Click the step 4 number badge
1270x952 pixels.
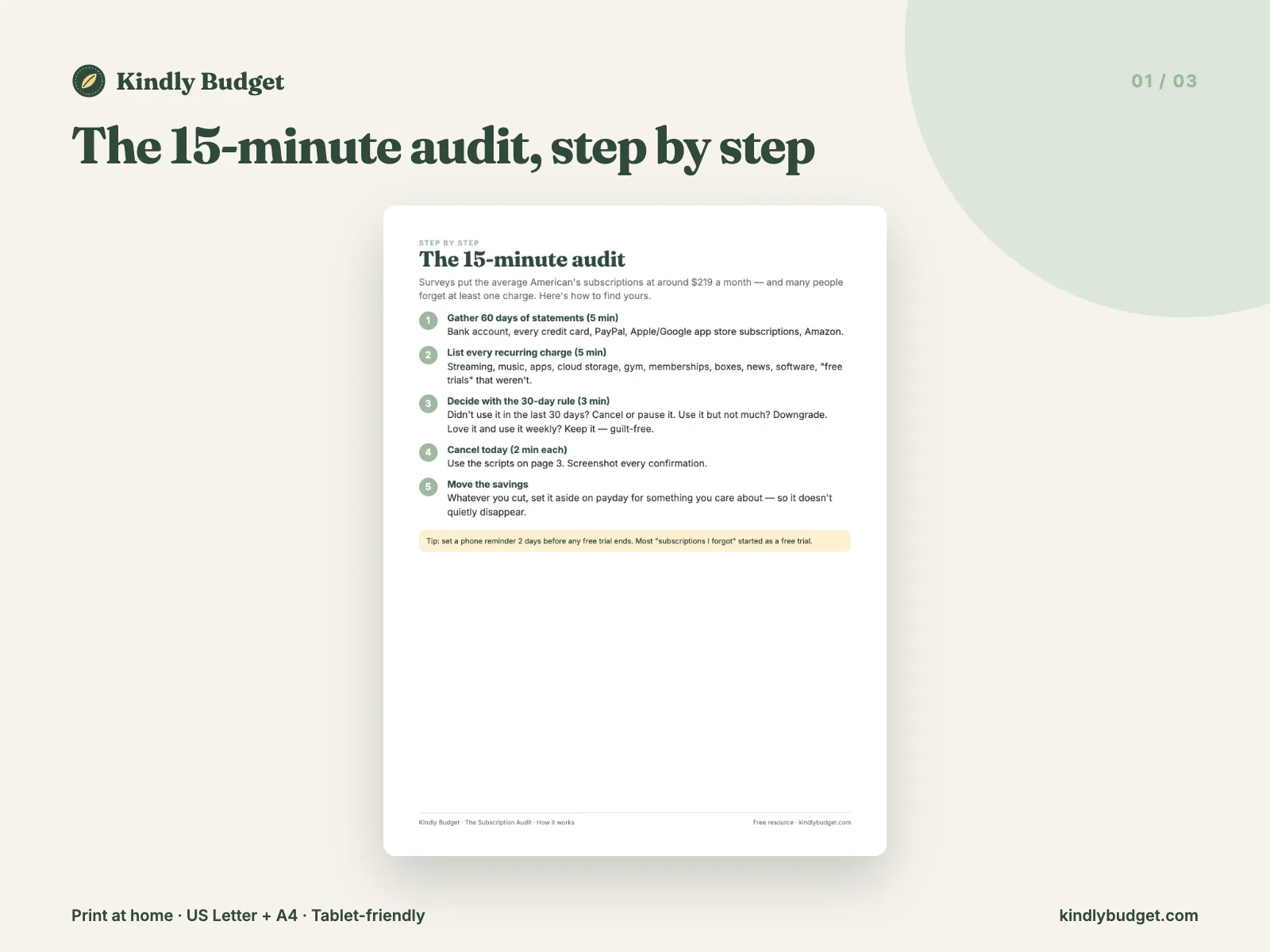pos(429,452)
